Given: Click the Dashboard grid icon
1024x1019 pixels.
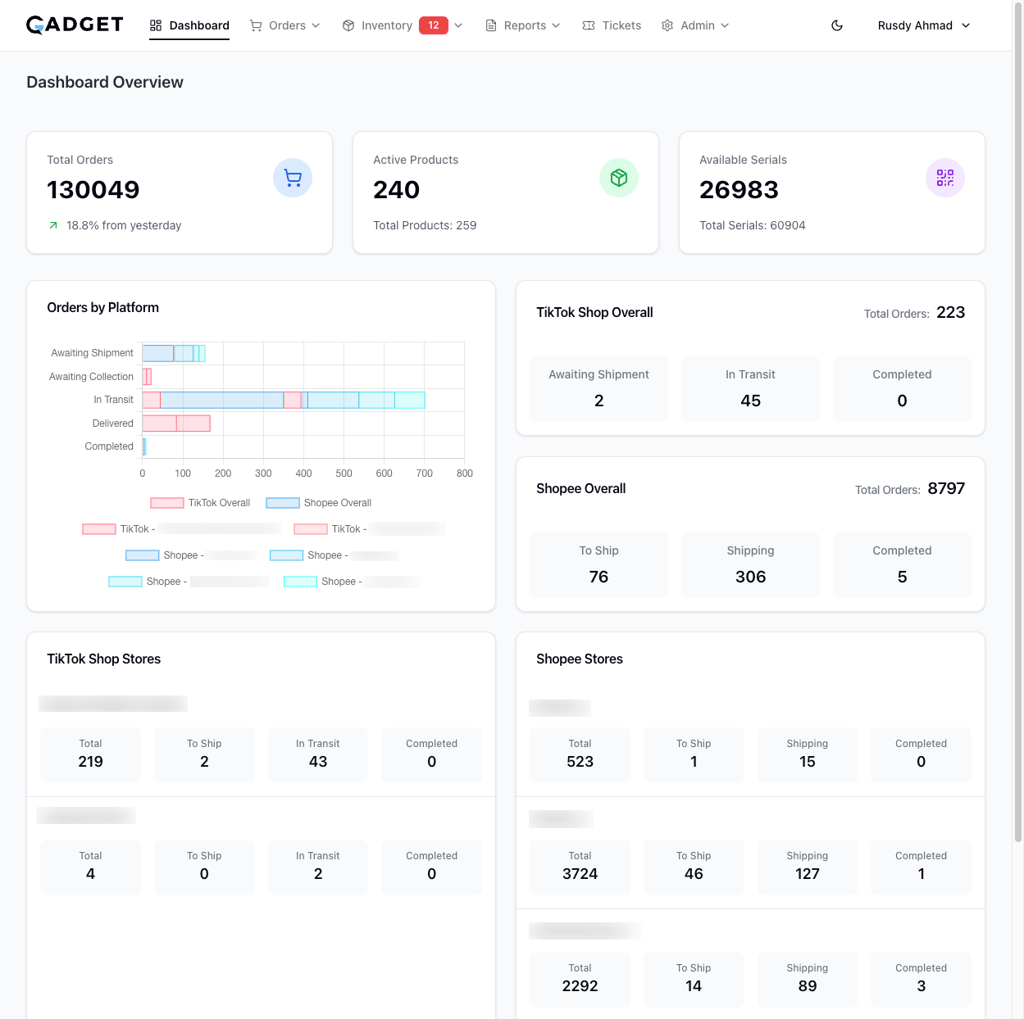Looking at the screenshot, I should coord(155,25).
